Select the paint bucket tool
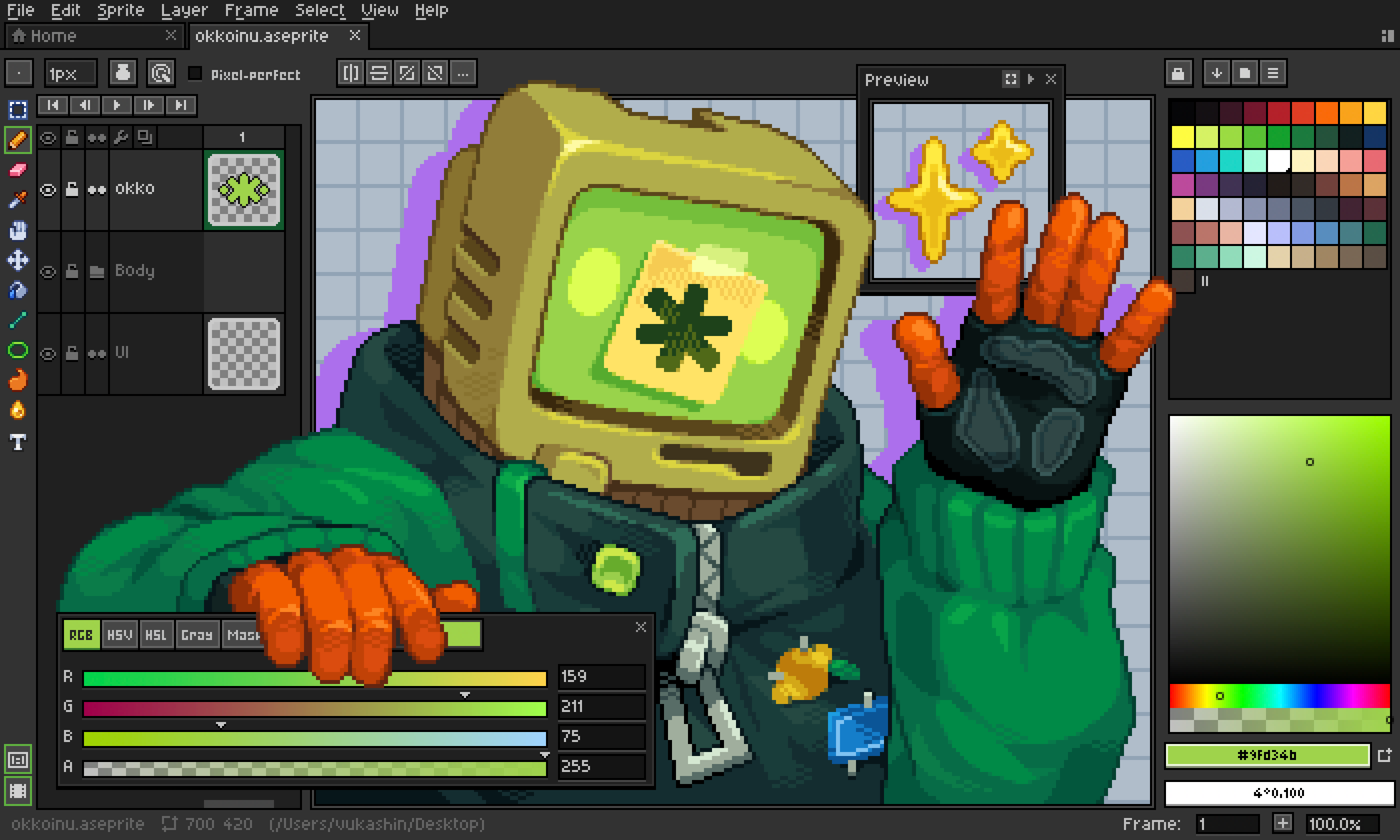The height and width of the screenshot is (840, 1400). point(18,290)
